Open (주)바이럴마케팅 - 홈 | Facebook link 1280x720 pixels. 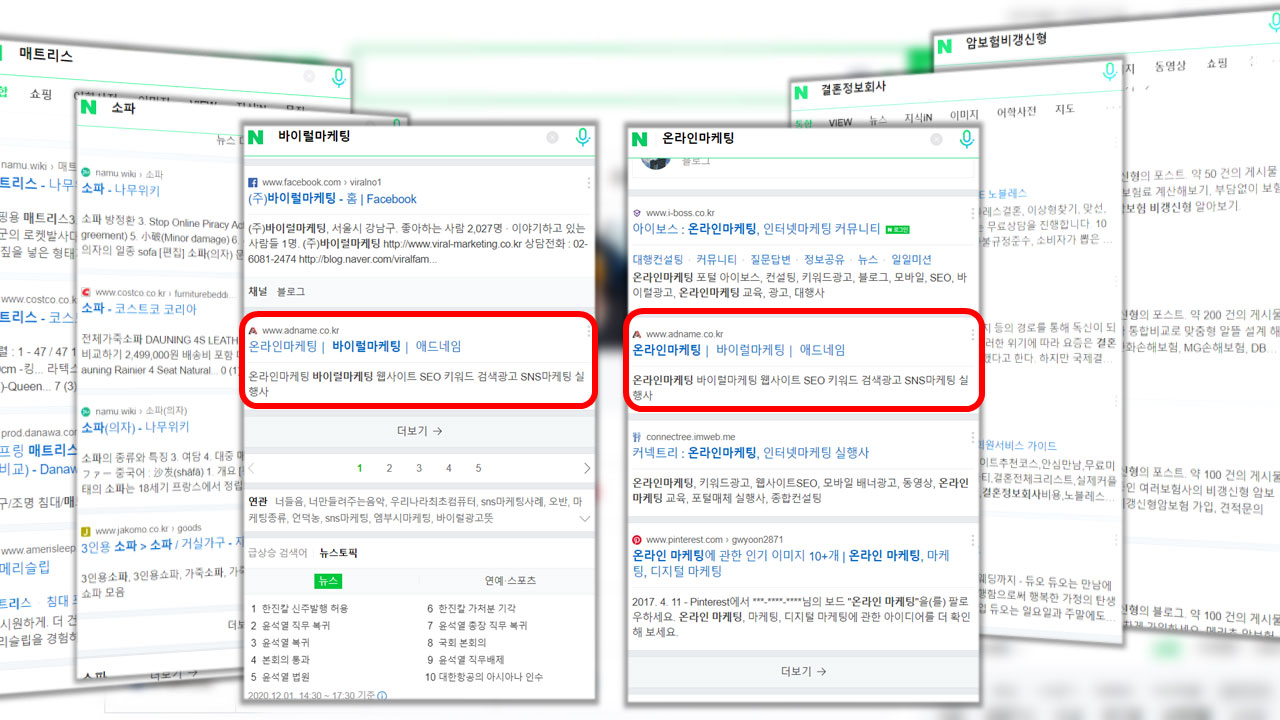click(x=333, y=199)
